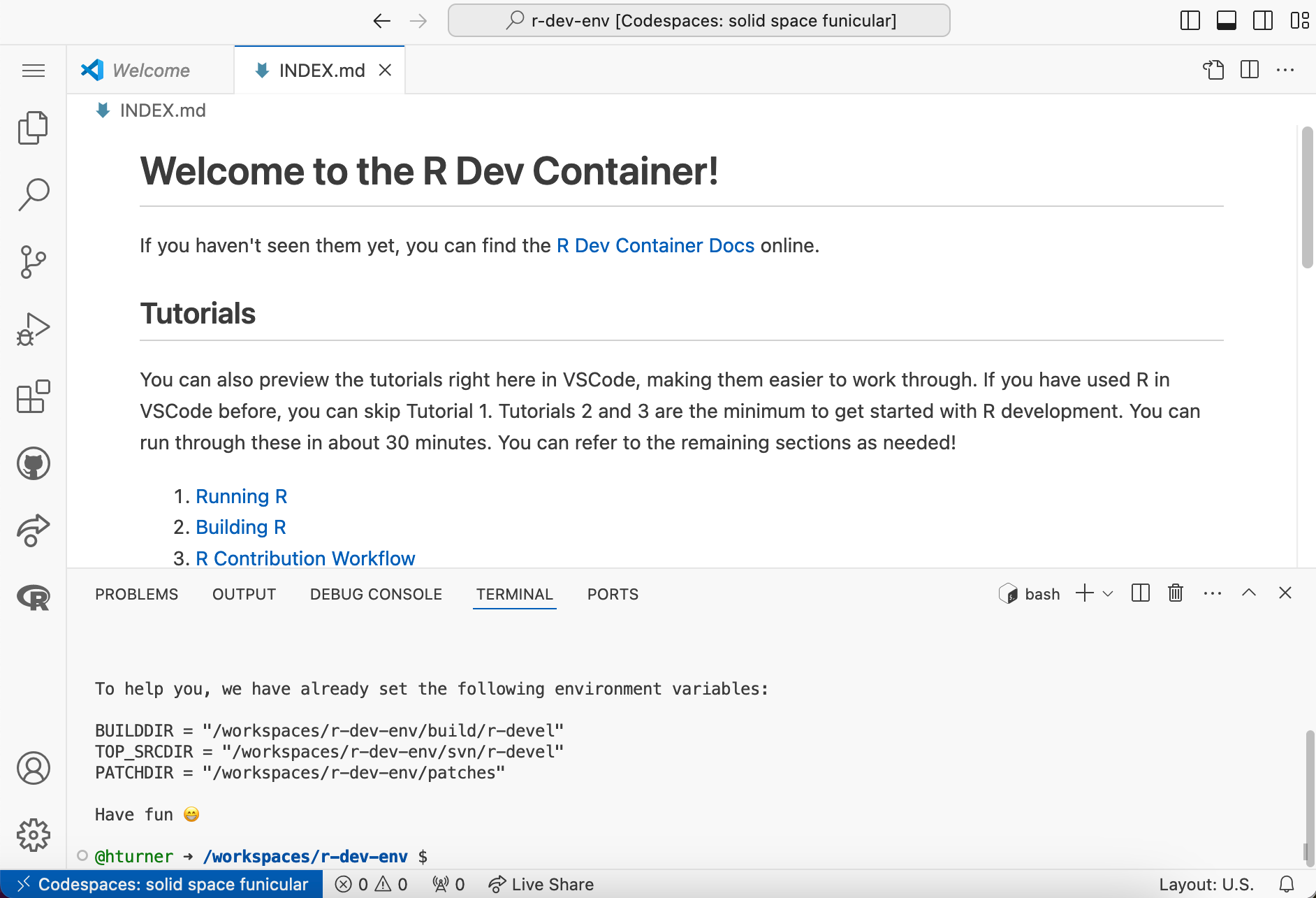Select the R extension sidebar icon

(x=33, y=598)
